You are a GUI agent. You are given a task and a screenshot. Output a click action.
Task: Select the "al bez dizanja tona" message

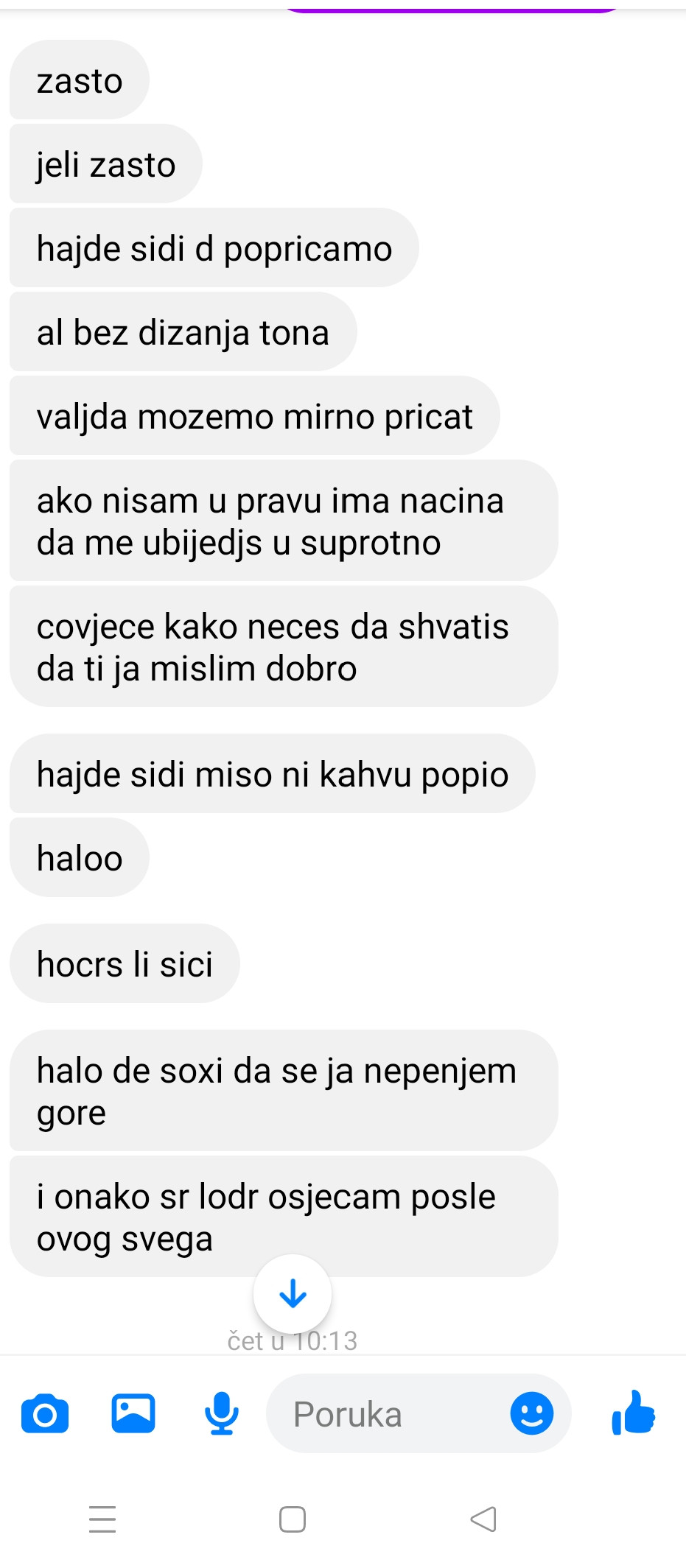click(x=183, y=332)
